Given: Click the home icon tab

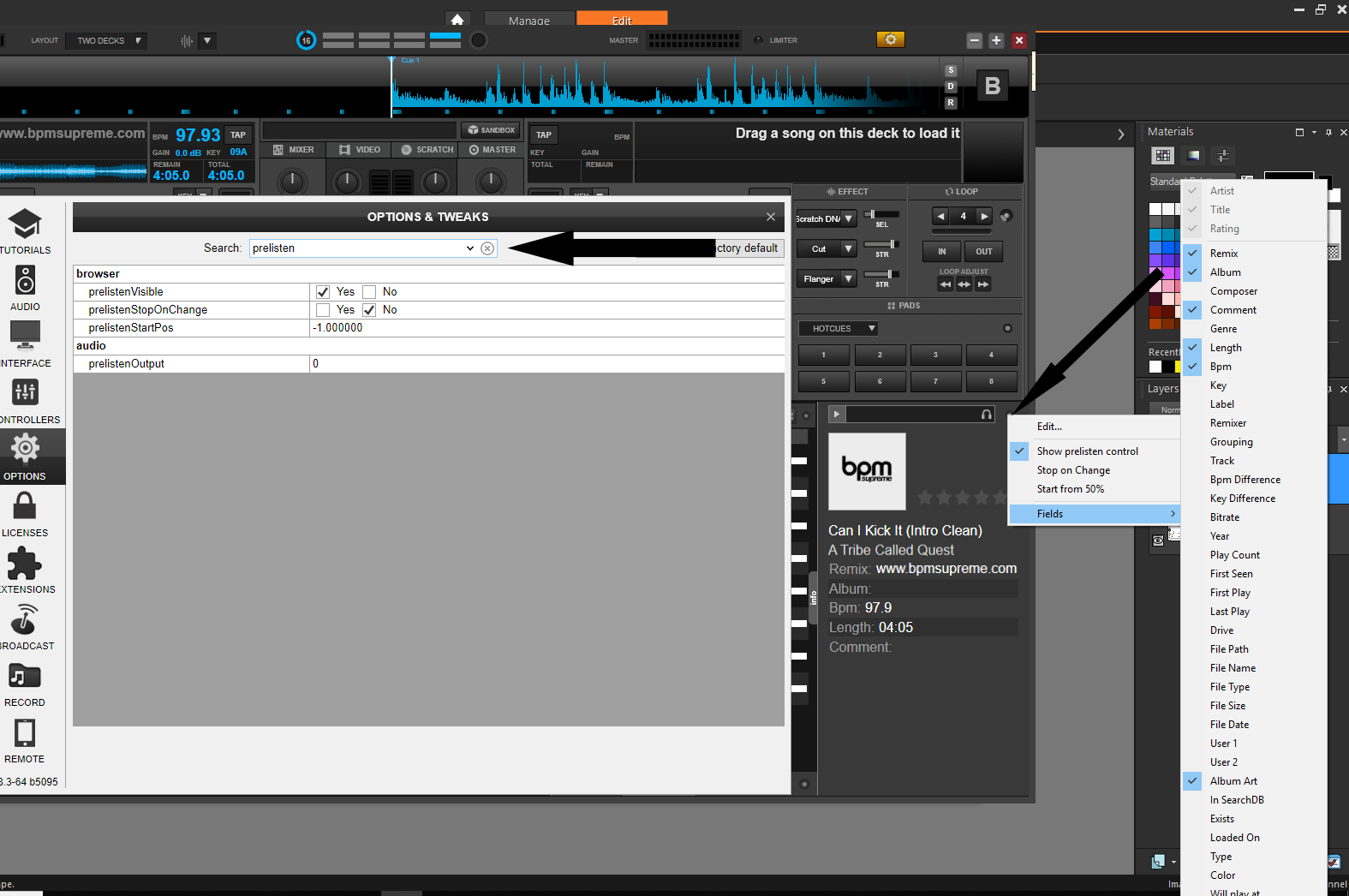Looking at the screenshot, I should click(x=457, y=19).
